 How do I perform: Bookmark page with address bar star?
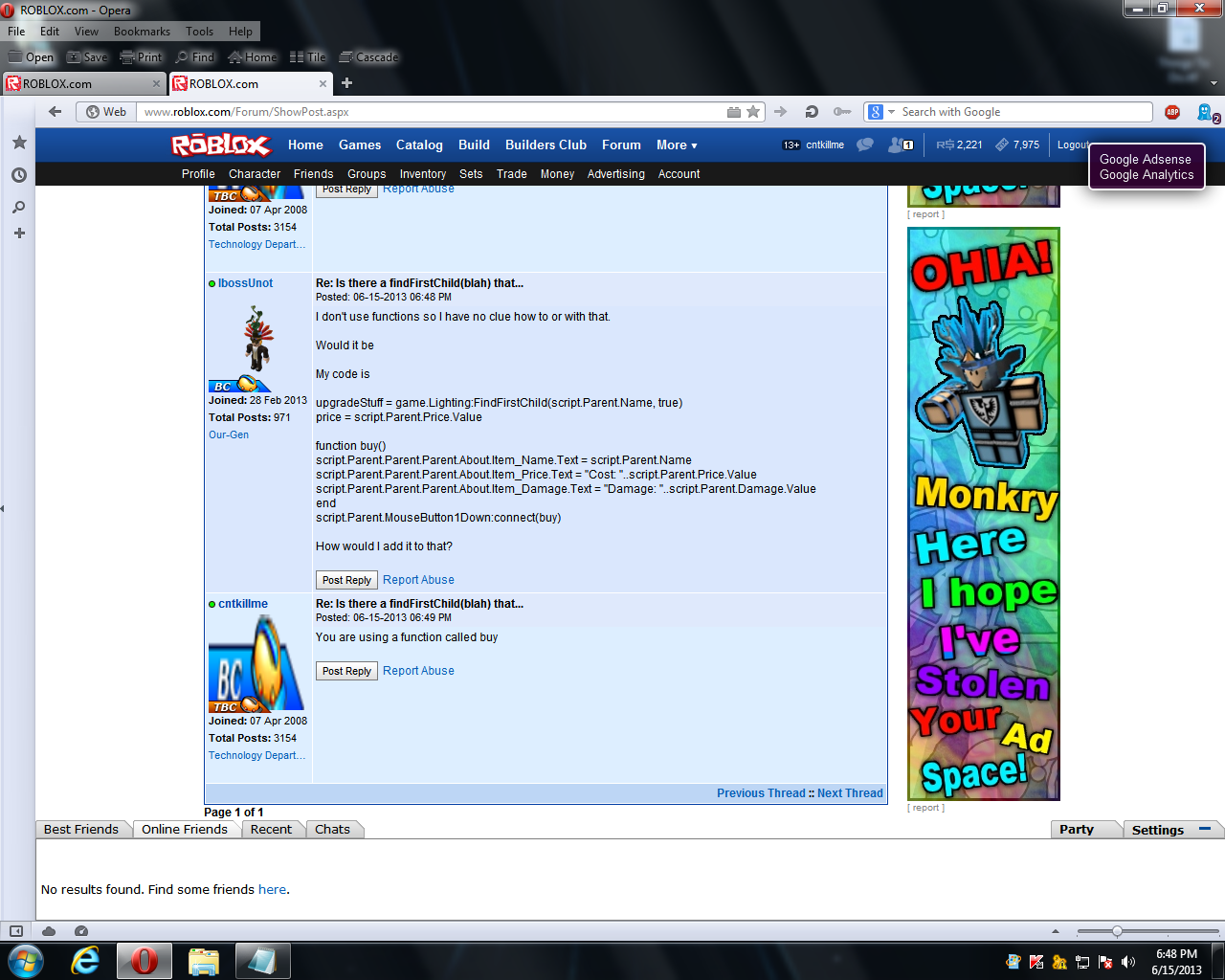tap(753, 112)
